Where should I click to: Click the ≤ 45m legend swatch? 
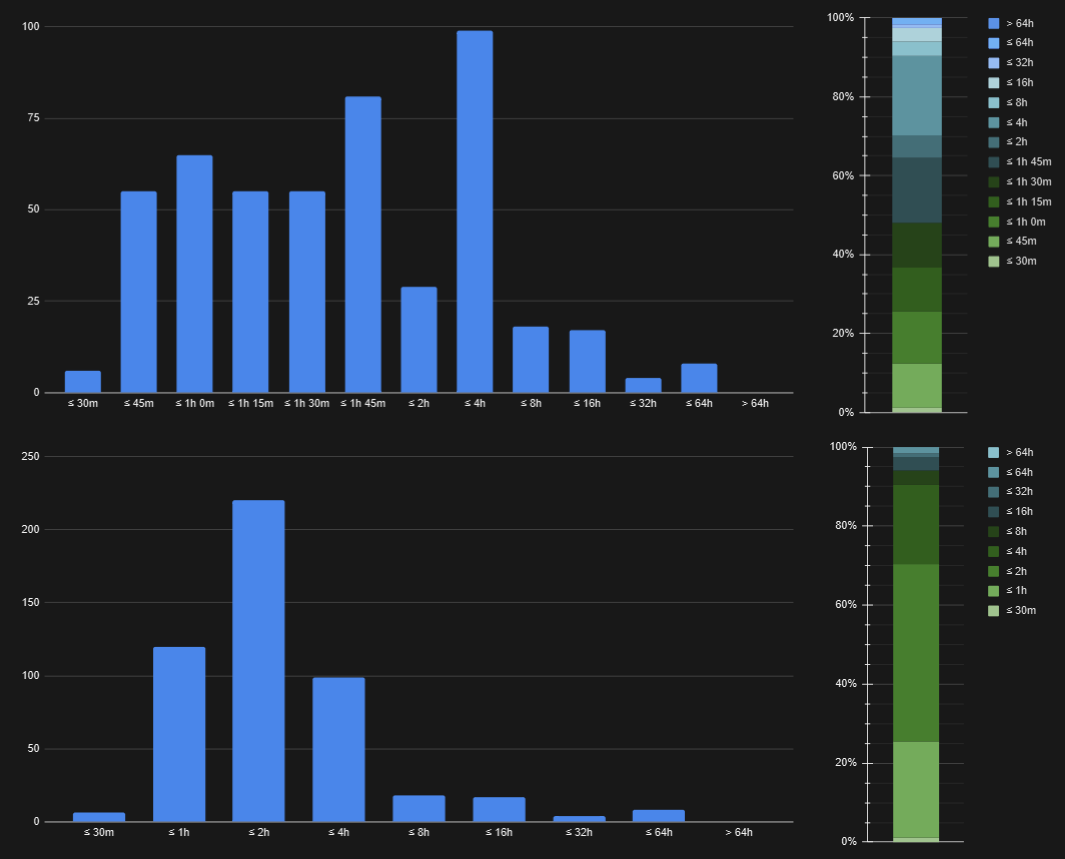[994, 242]
